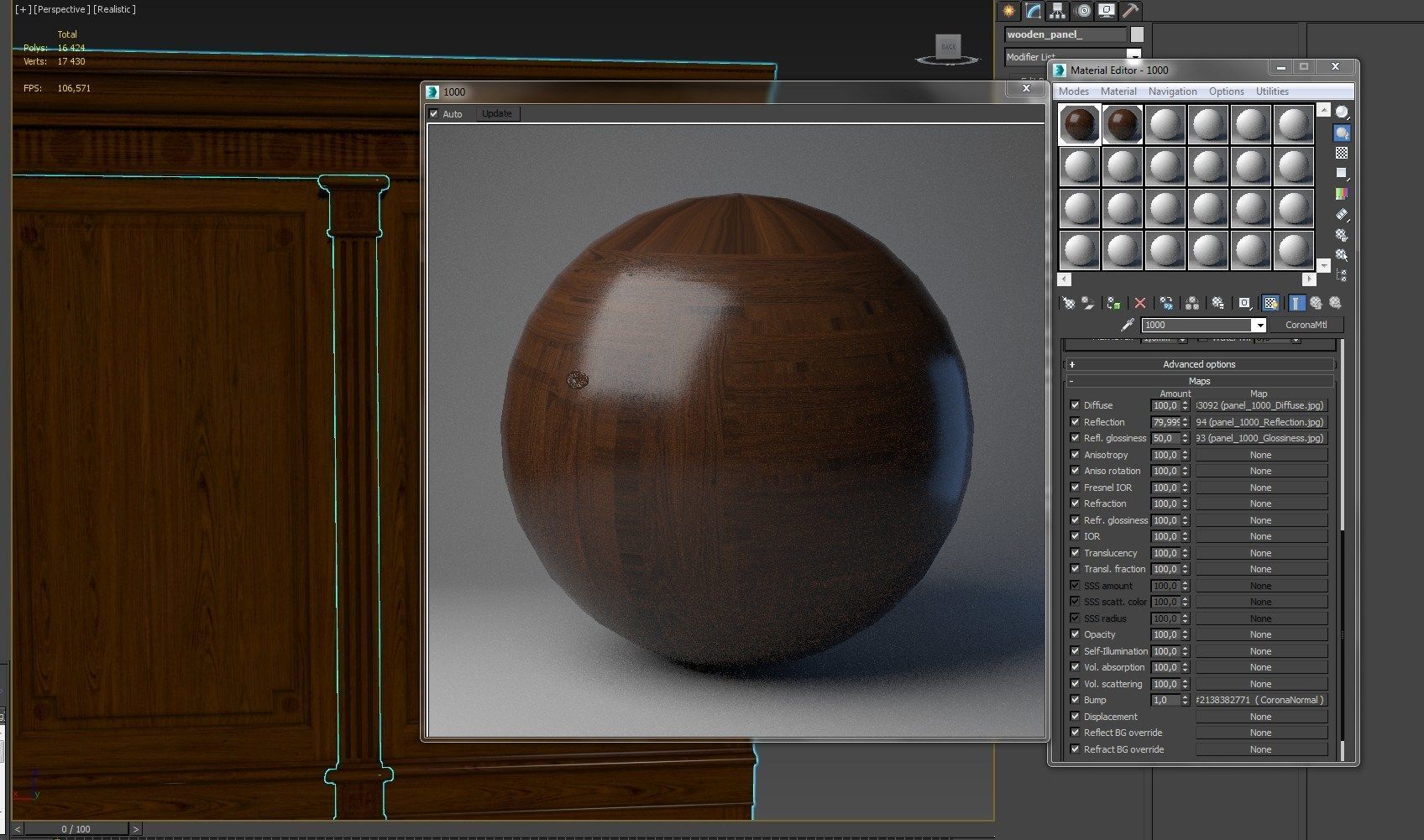This screenshot has height=840, width=1424.
Task: Click the Sample Type sphere icon
Action: [1342, 112]
